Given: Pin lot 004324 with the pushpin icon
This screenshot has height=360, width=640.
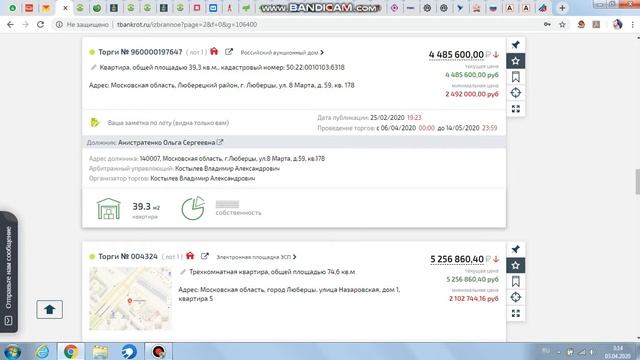Looking at the screenshot, I should tap(516, 249).
